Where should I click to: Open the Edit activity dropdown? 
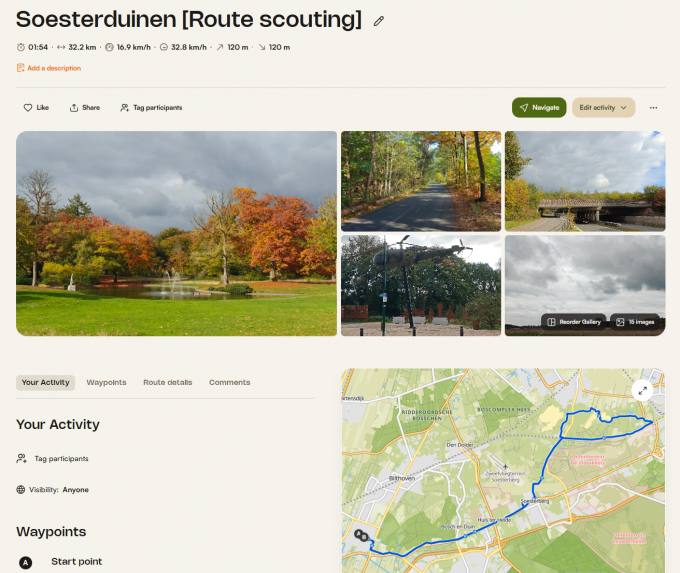tap(603, 107)
